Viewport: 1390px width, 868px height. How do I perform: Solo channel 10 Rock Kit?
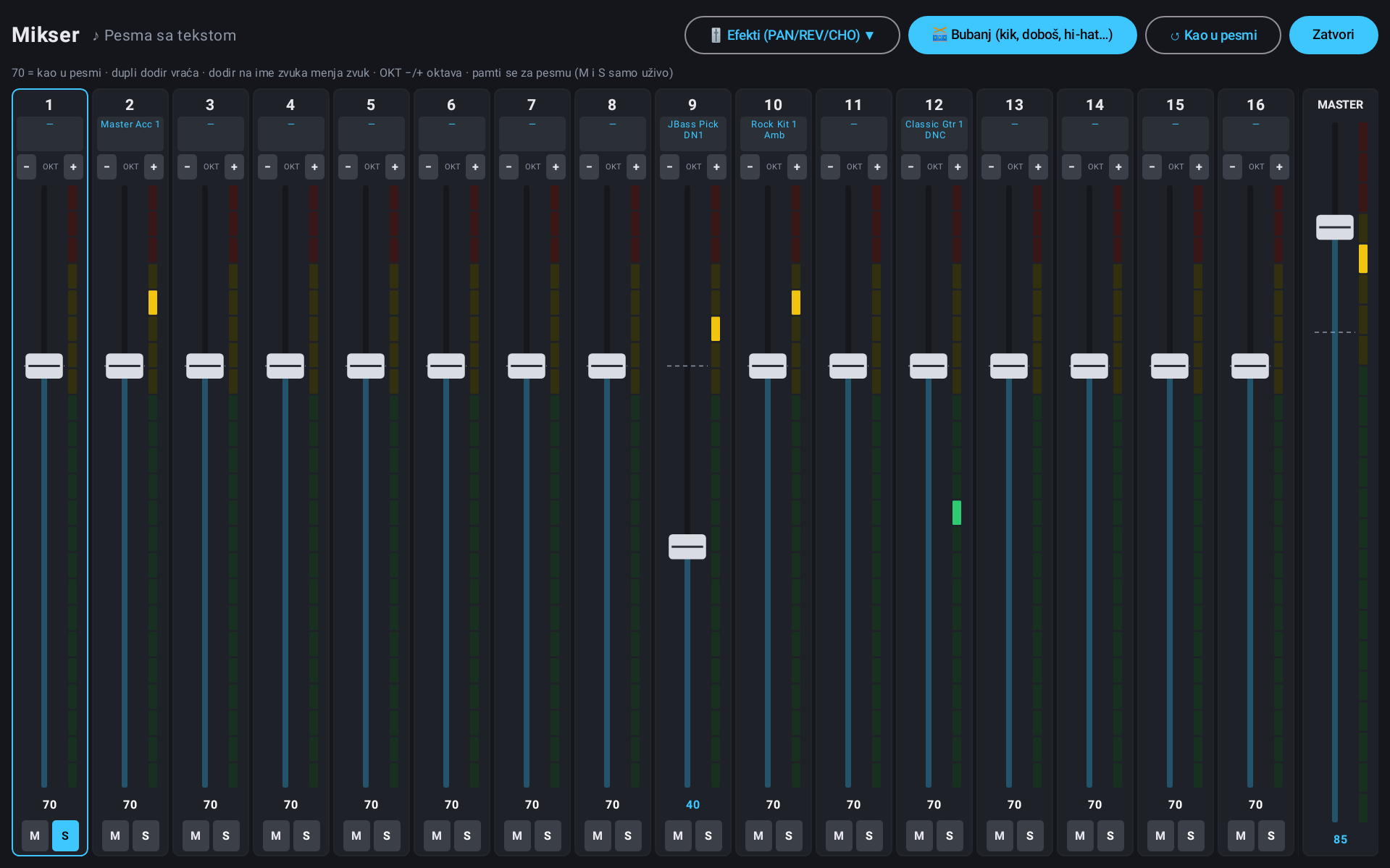[789, 835]
